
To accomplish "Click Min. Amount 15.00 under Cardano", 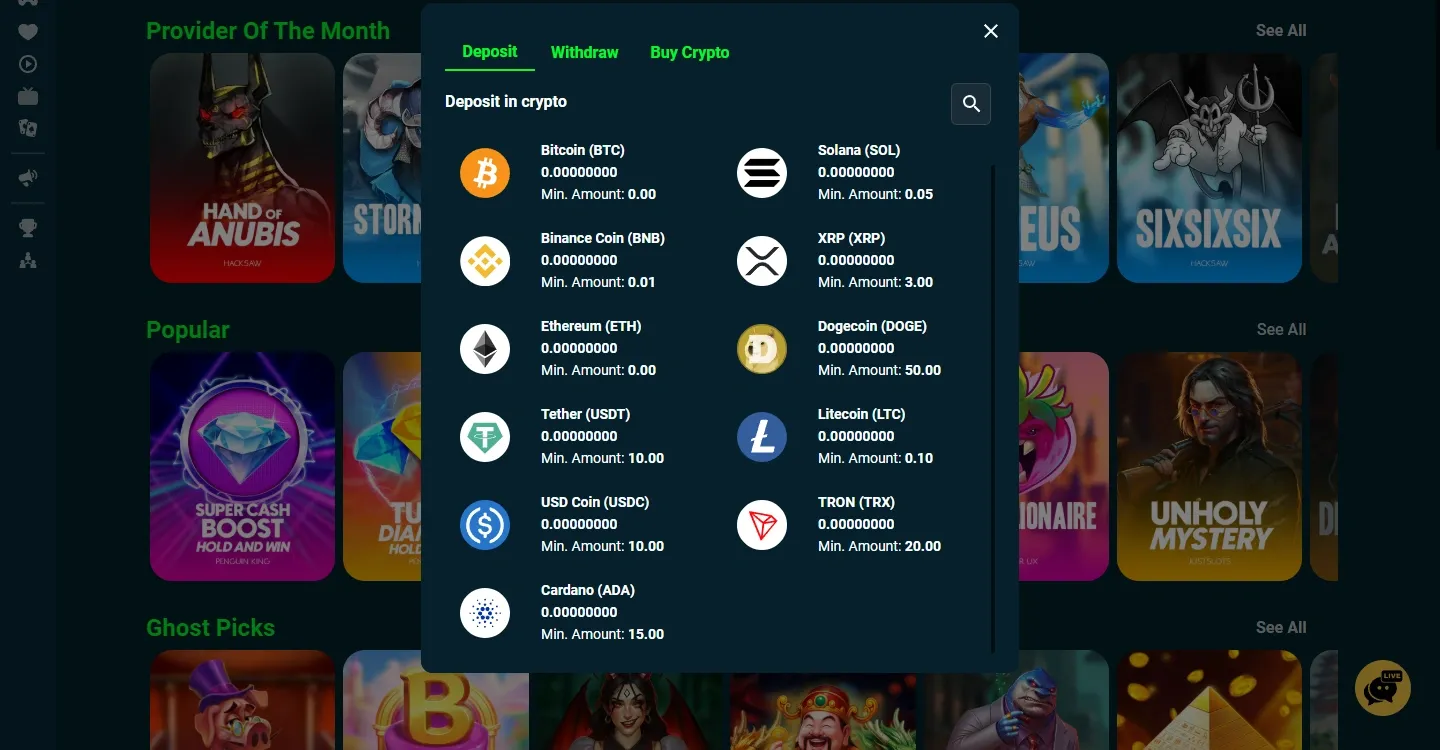I will [x=603, y=634].
